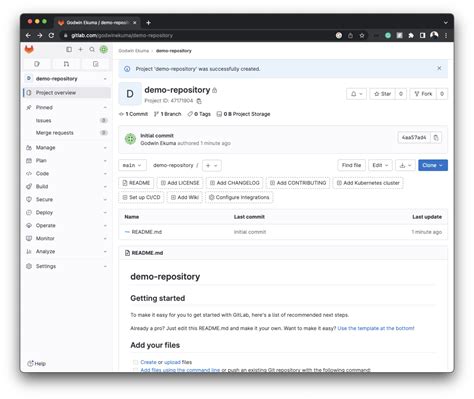Copy the commit SHA 4aa57ad4
Viewport: 474px width, 399px height.
(x=436, y=137)
